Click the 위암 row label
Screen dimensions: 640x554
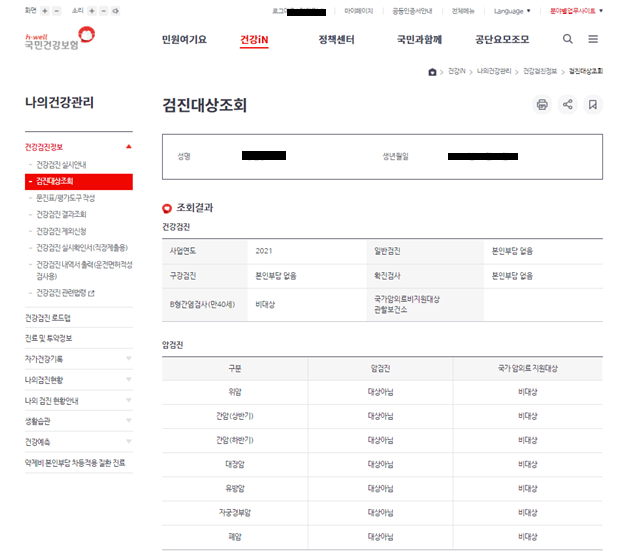[235, 392]
